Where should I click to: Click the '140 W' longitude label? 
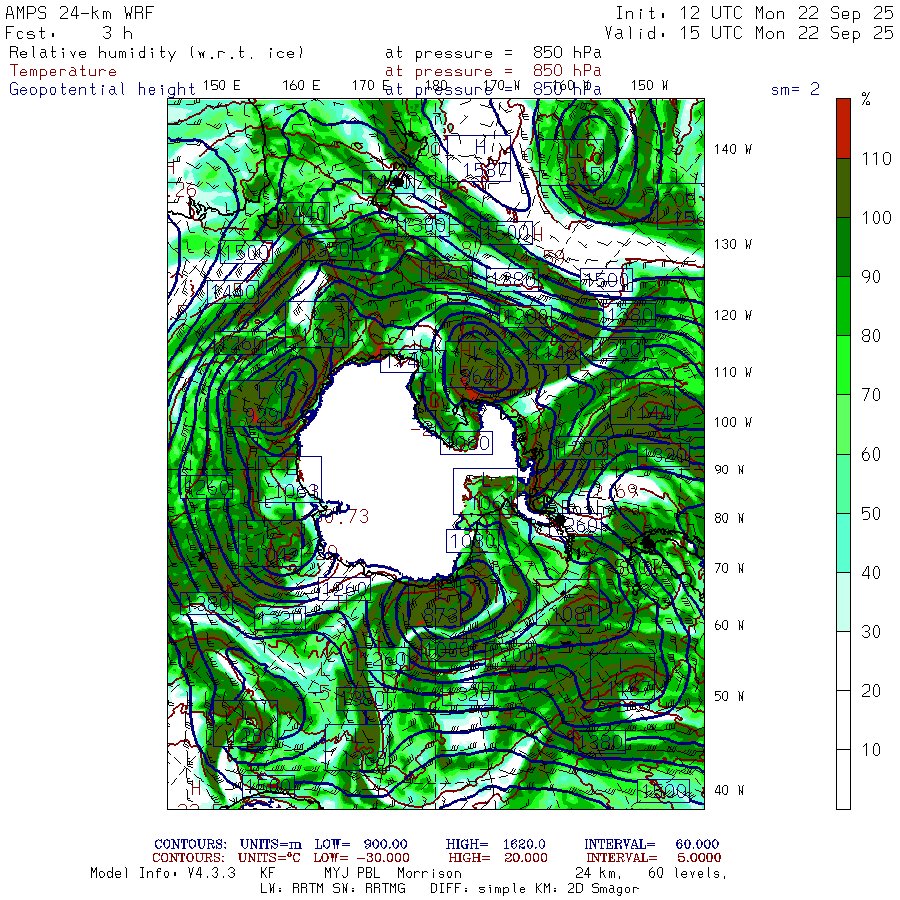[732, 149]
